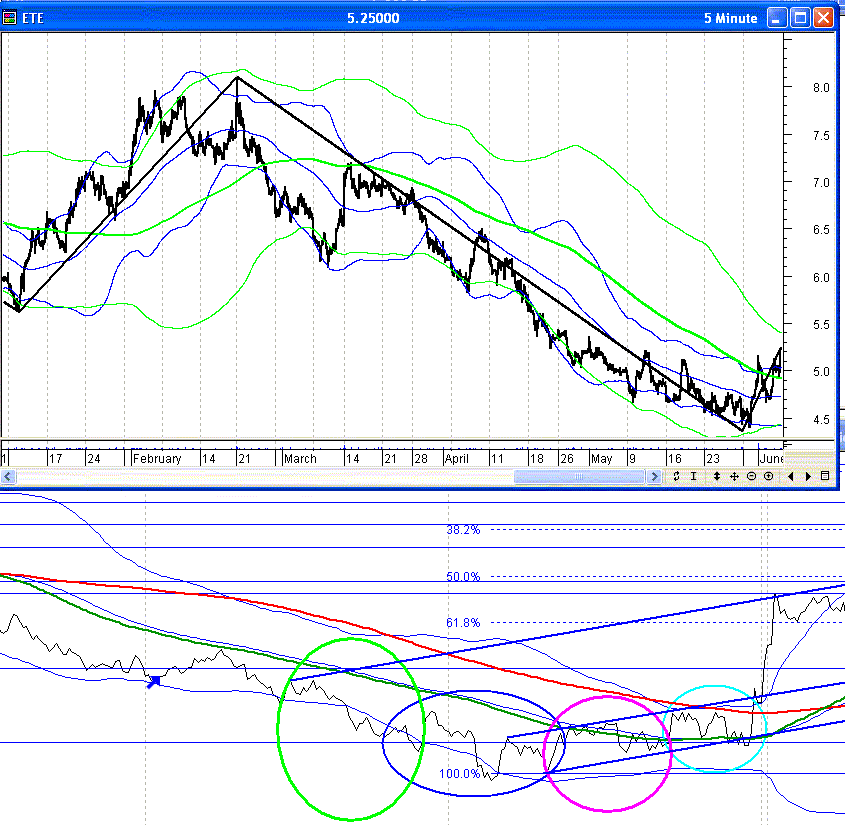Click the 5 Minute interval label

click(x=731, y=18)
